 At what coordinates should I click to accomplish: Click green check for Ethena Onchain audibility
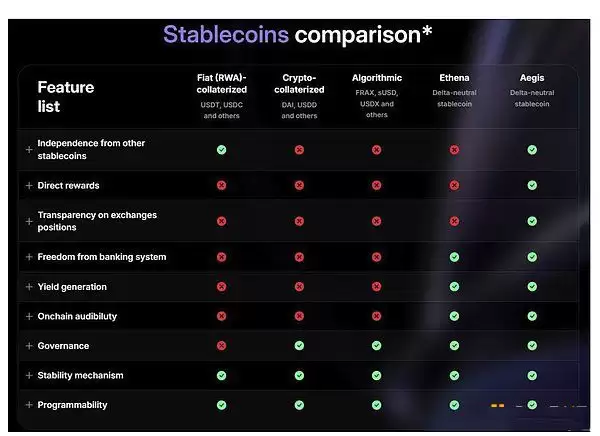point(454,316)
